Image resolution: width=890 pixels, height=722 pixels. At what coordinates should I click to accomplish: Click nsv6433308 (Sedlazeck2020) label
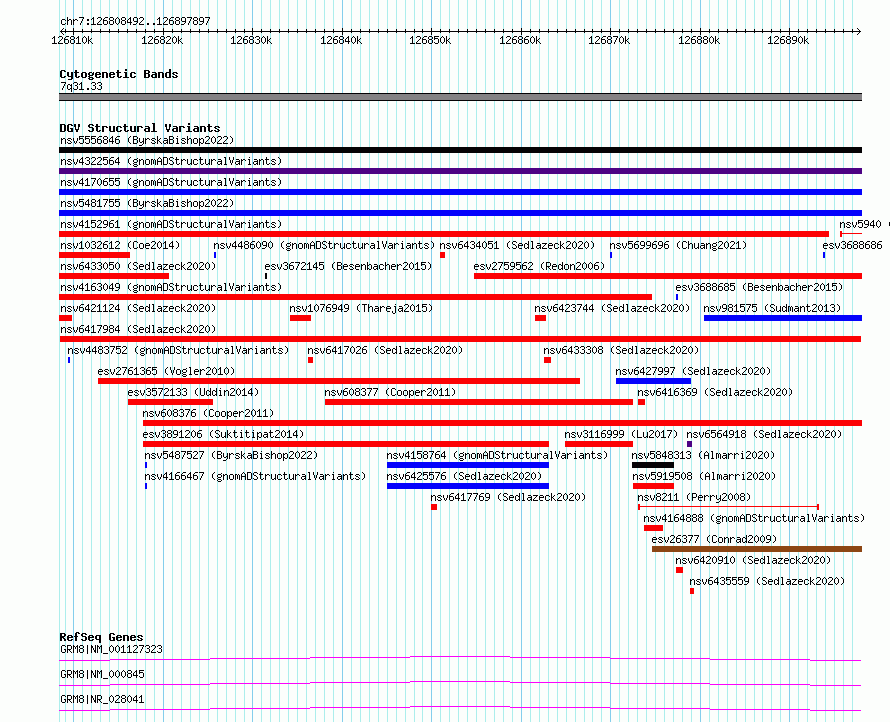click(621, 350)
